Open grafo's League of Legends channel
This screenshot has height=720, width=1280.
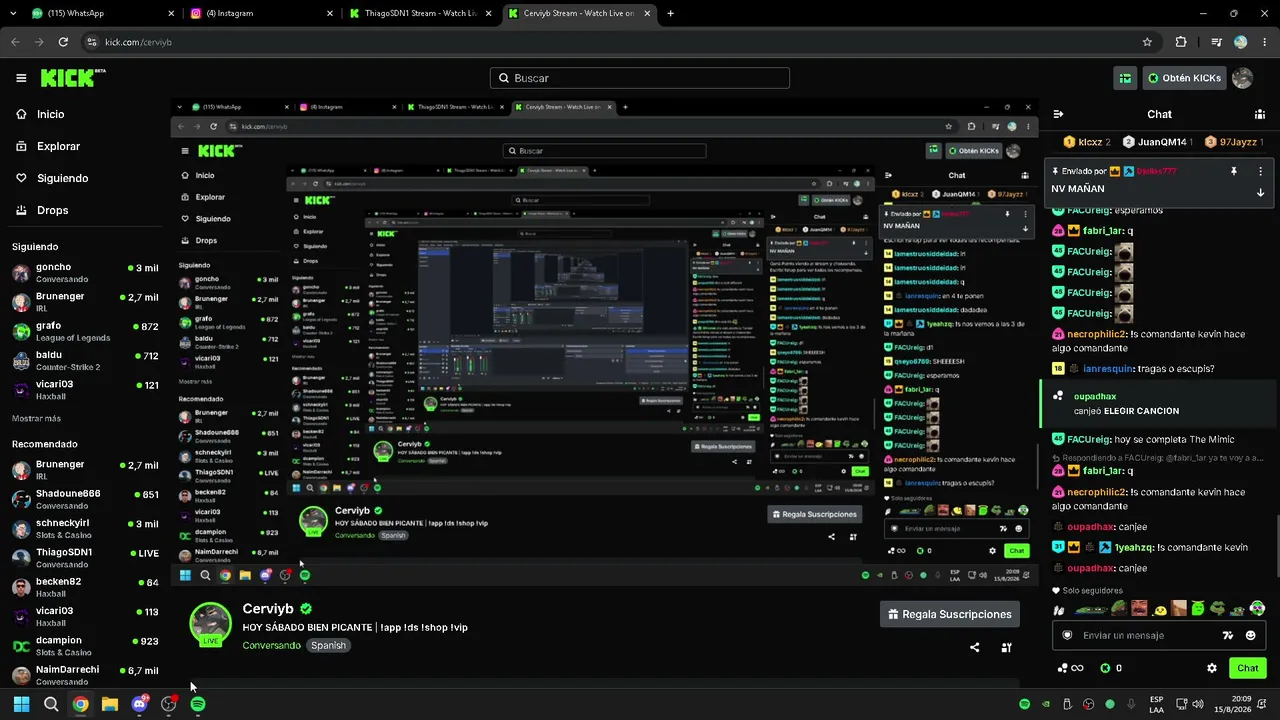84,331
